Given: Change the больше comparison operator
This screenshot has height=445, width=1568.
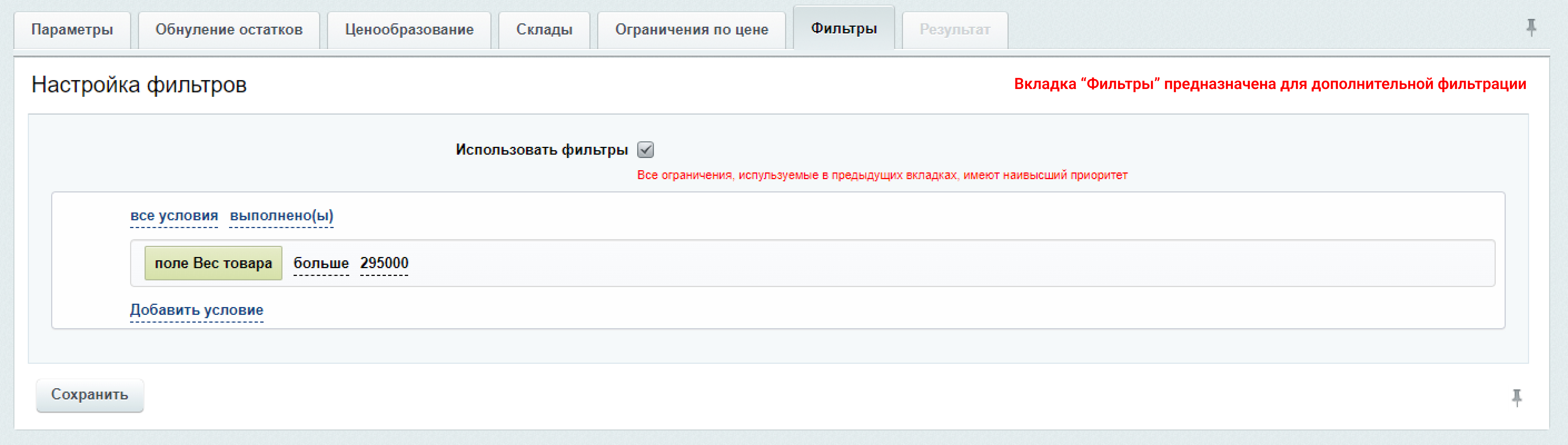Looking at the screenshot, I should click(x=321, y=264).
